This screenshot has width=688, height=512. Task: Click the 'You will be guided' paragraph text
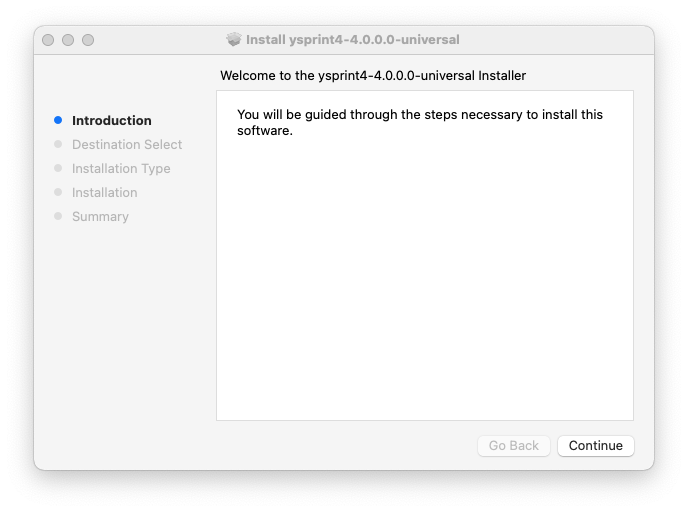coord(419,122)
